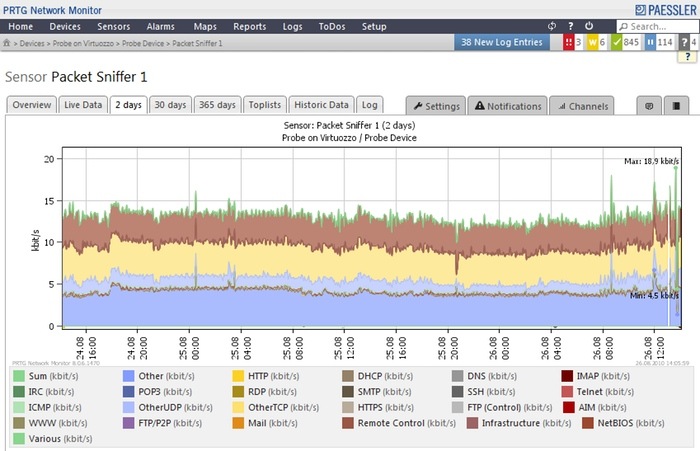Click the logout power icon

click(589, 26)
